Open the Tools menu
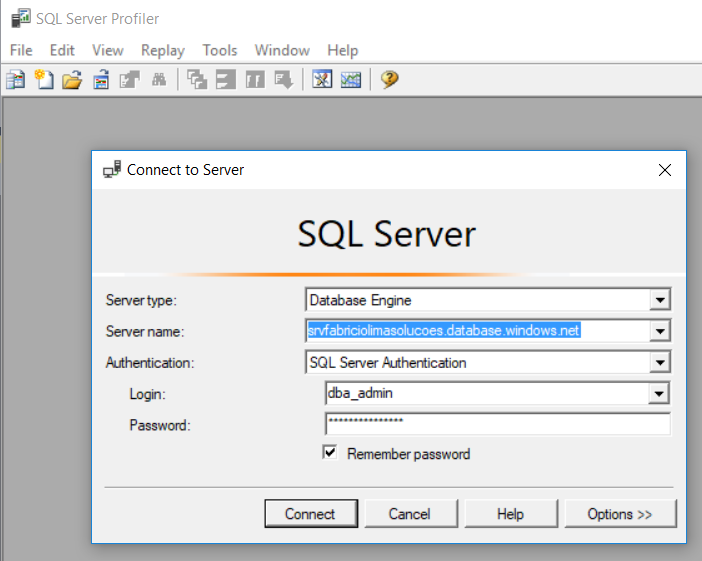Image resolution: width=702 pixels, height=561 pixels. pos(220,50)
